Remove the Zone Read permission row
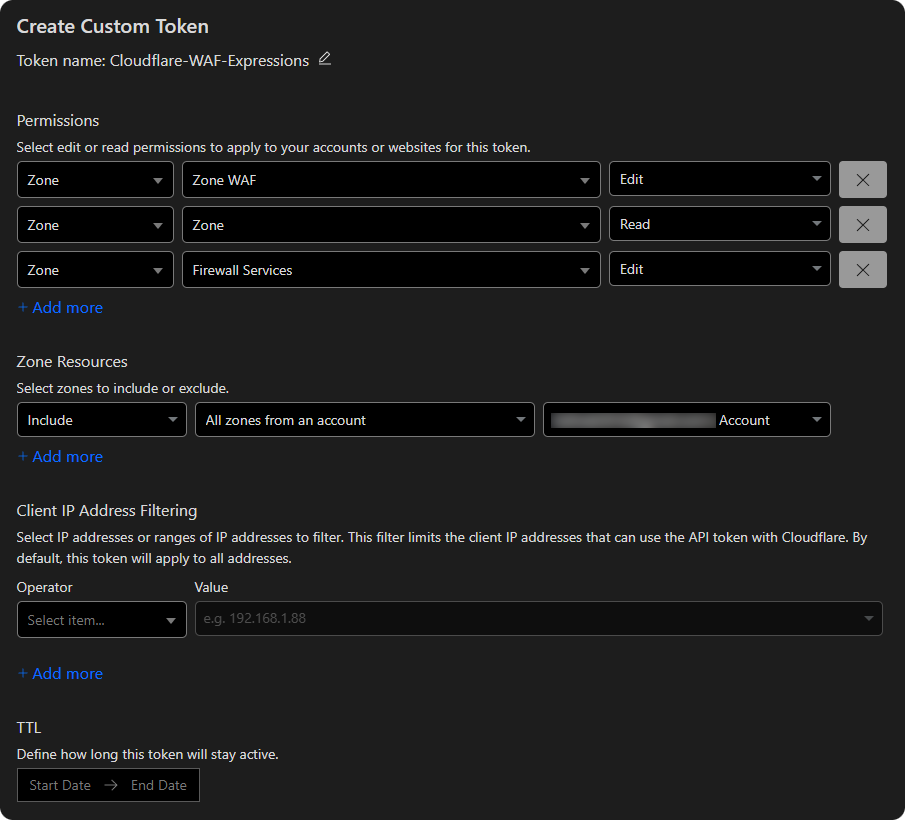Viewport: 905px width, 820px height. pos(862,225)
